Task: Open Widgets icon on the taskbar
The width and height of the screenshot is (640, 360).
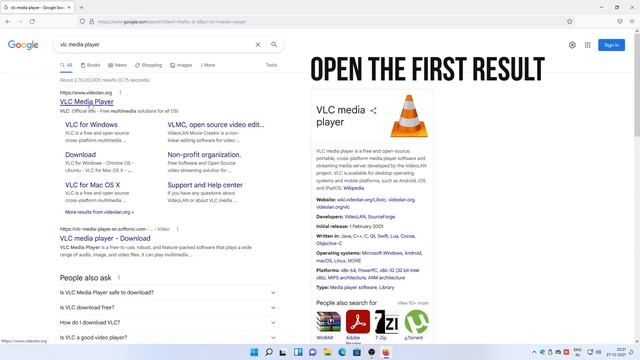Action: point(298,352)
